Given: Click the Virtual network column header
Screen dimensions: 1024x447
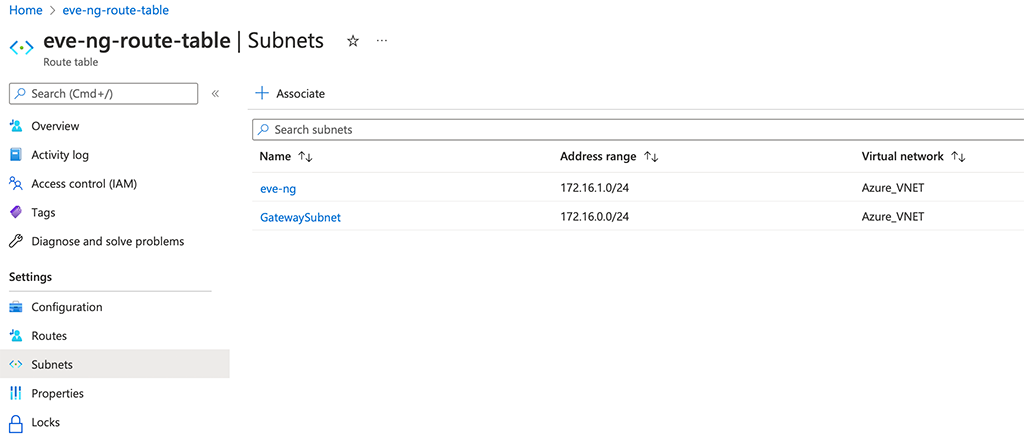Looking at the screenshot, I should pyautogui.click(x=903, y=157).
